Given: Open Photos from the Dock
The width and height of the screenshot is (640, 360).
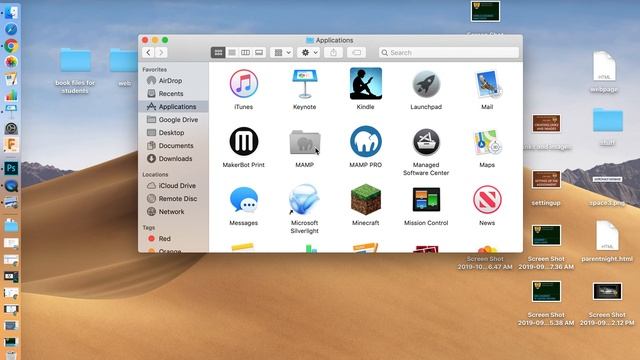Looking at the screenshot, I should click(11, 62).
